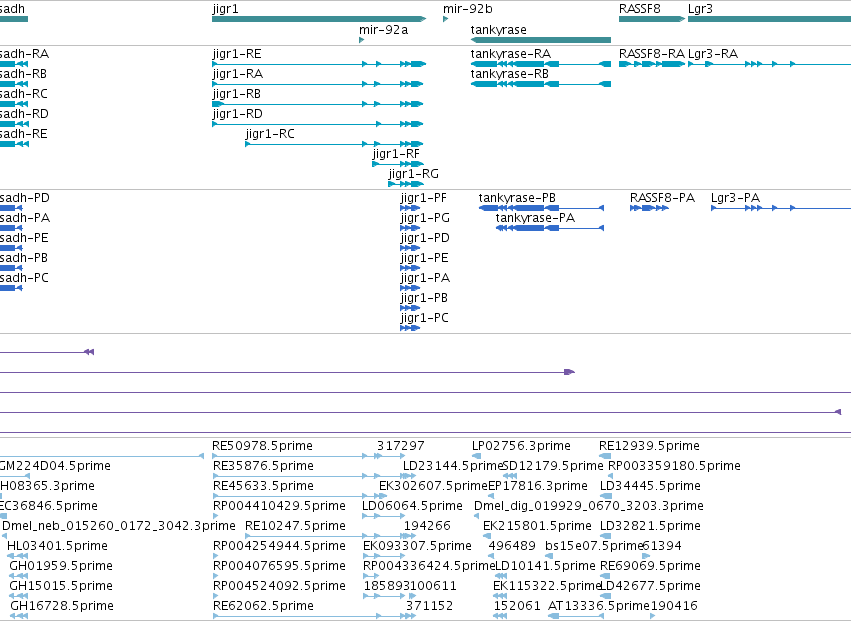The height and width of the screenshot is (621, 851).
Task: Select protein sadh-PE
Action: [x=11, y=248]
